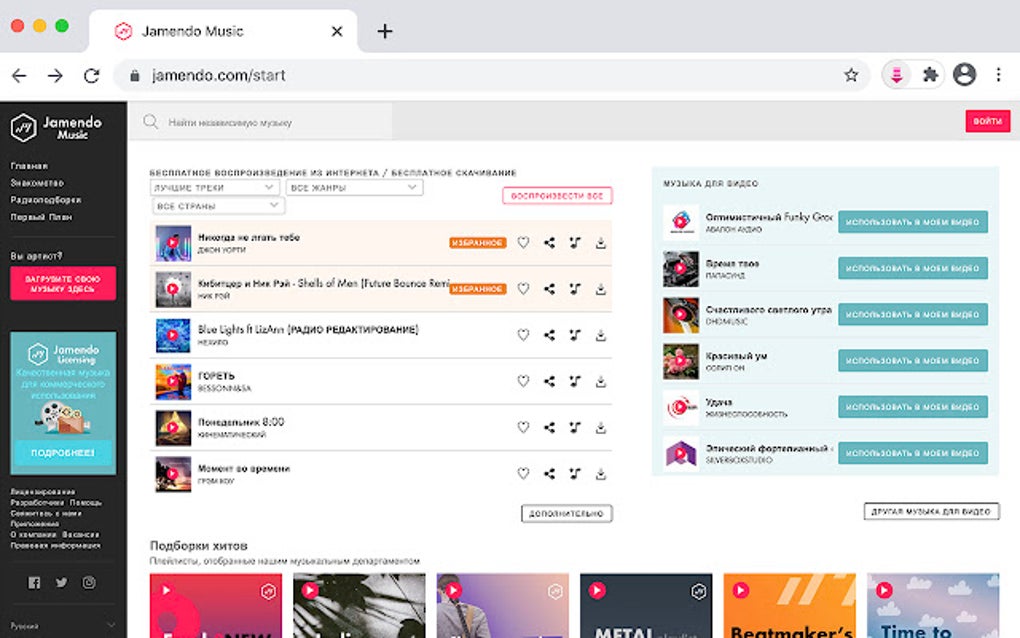Expand «Все страны» country dropdown
The image size is (1020, 638).
(217, 206)
